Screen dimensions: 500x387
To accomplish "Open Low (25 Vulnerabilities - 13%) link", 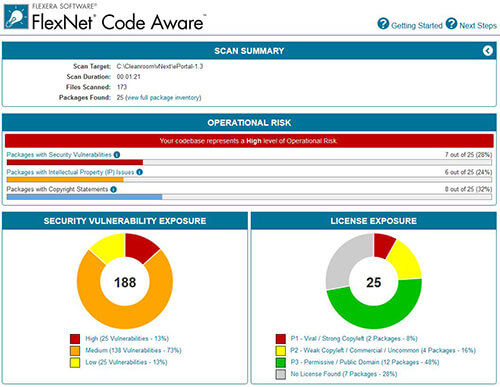I will coord(126,362).
